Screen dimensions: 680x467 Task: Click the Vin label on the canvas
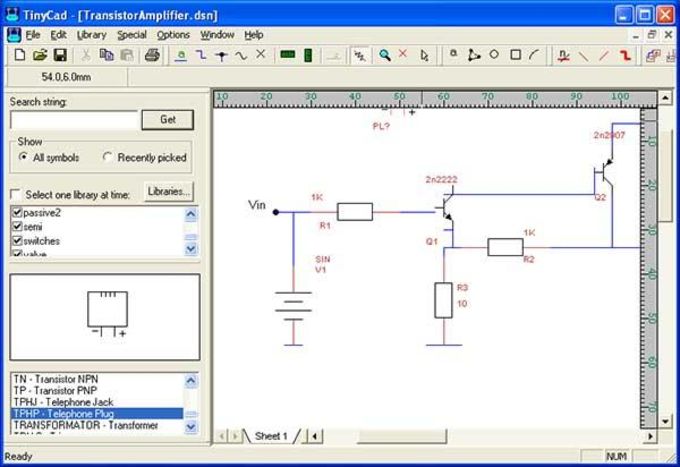pyautogui.click(x=257, y=205)
